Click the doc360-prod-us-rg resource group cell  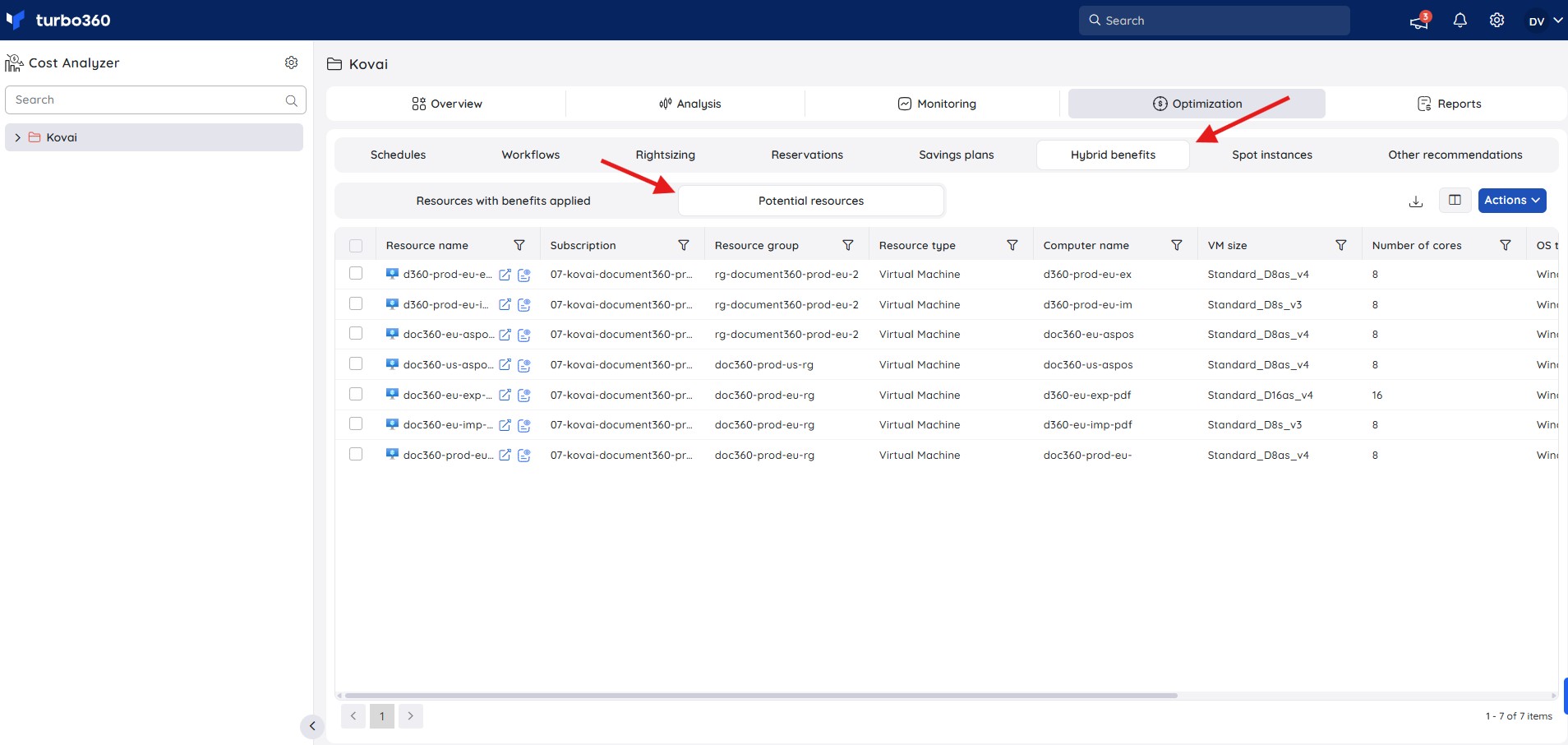pyautogui.click(x=764, y=365)
